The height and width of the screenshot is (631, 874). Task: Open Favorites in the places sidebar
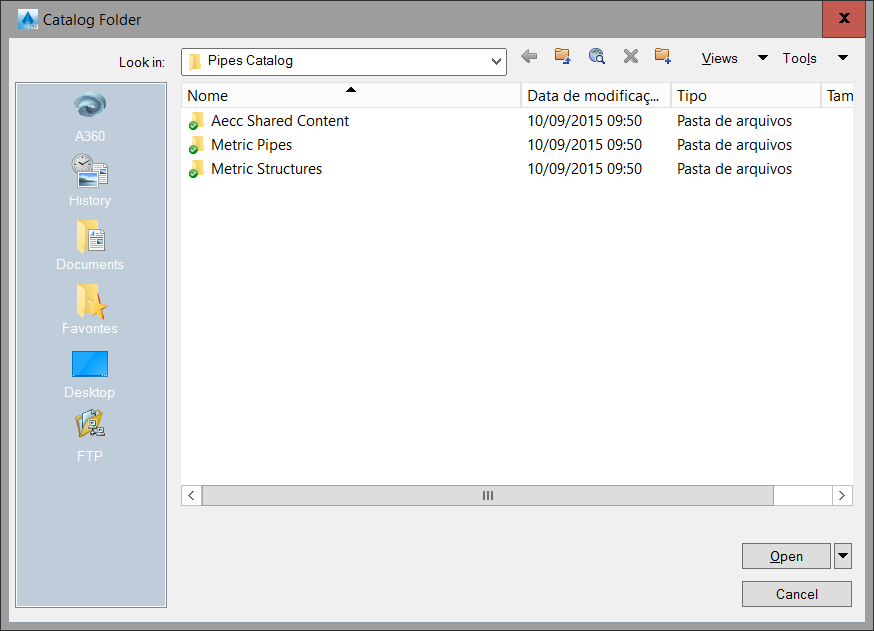tap(90, 308)
